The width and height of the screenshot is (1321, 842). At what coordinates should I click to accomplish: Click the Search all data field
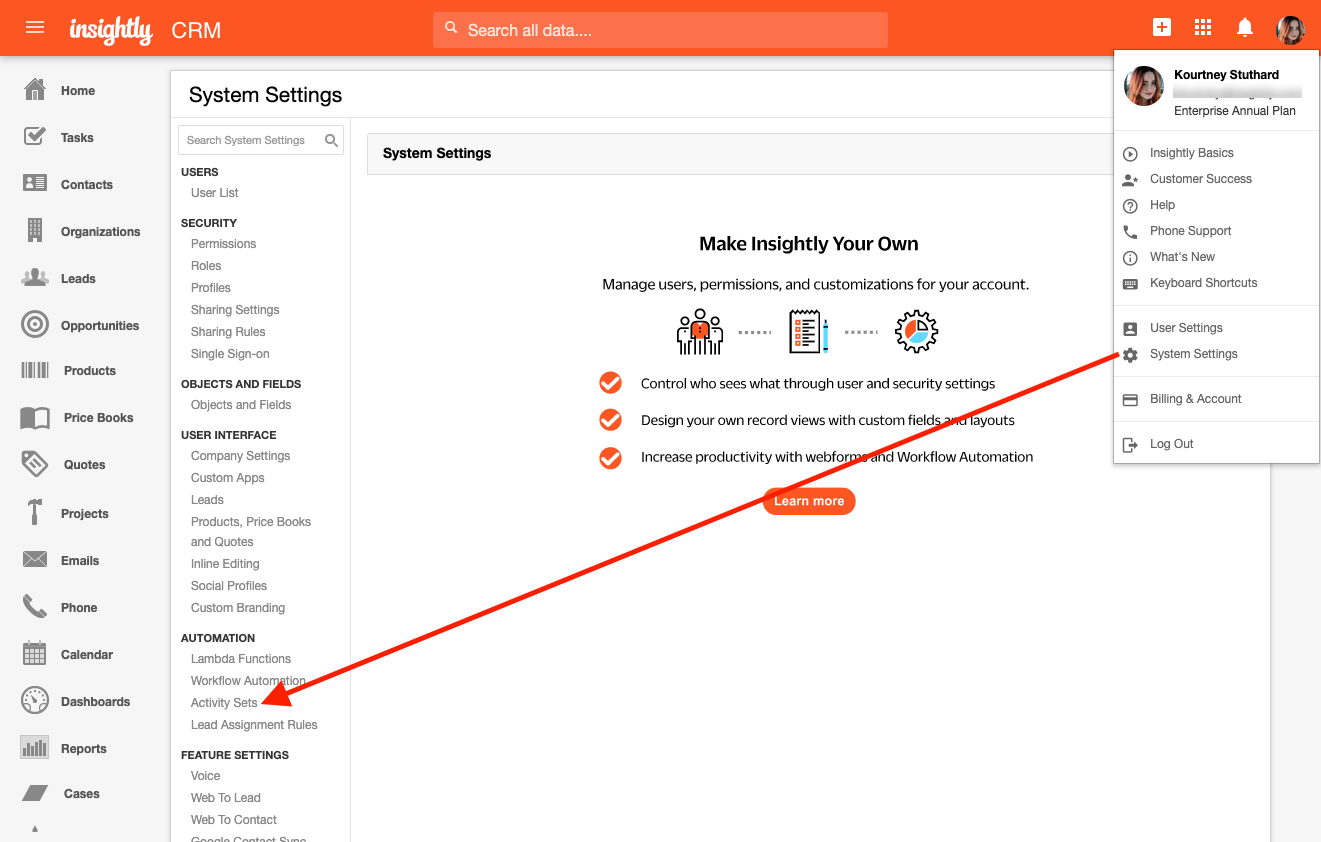point(660,30)
